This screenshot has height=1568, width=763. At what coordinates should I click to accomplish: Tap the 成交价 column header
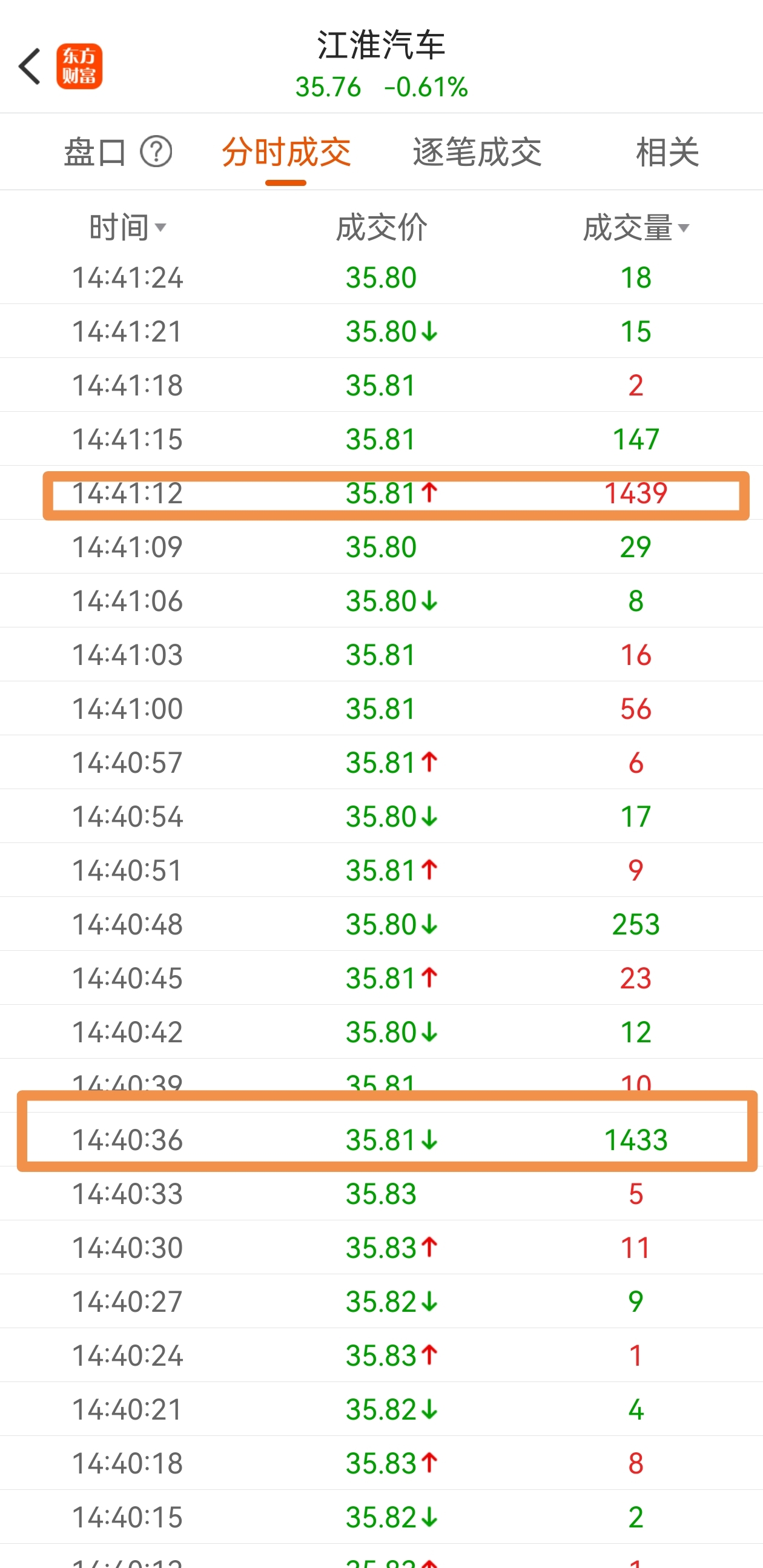click(x=381, y=228)
